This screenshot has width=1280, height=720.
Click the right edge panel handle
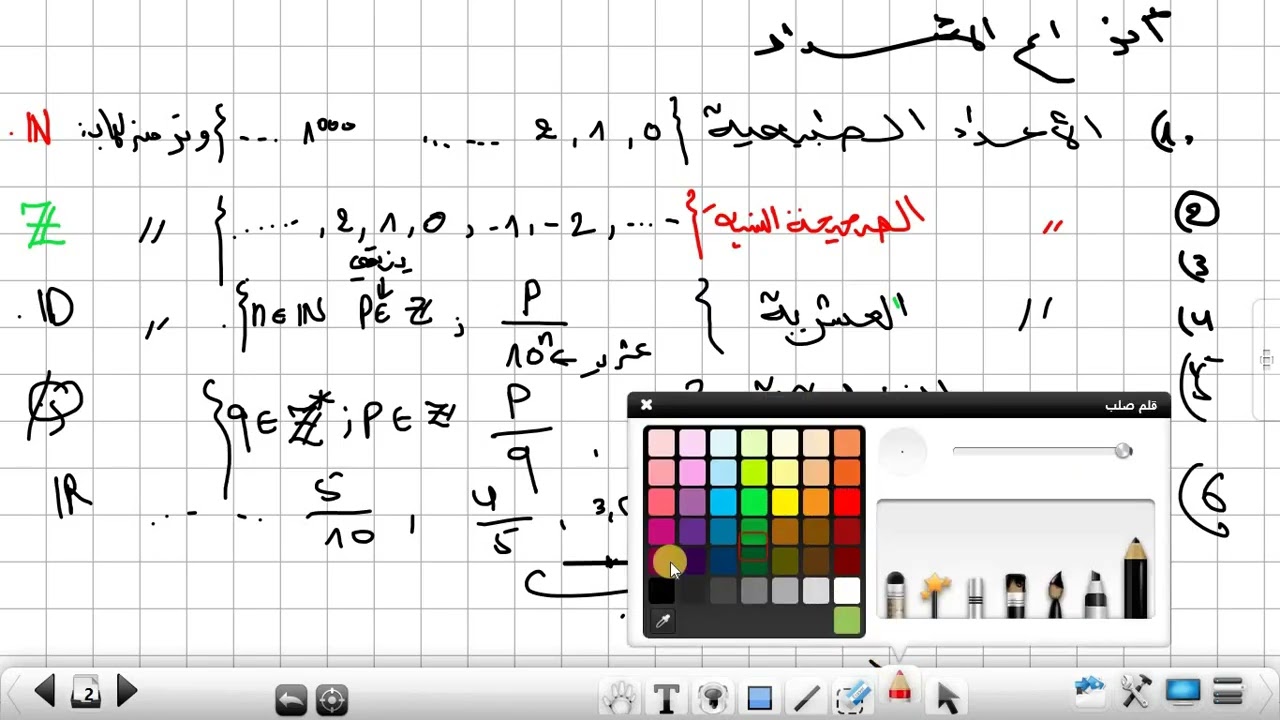click(1266, 358)
